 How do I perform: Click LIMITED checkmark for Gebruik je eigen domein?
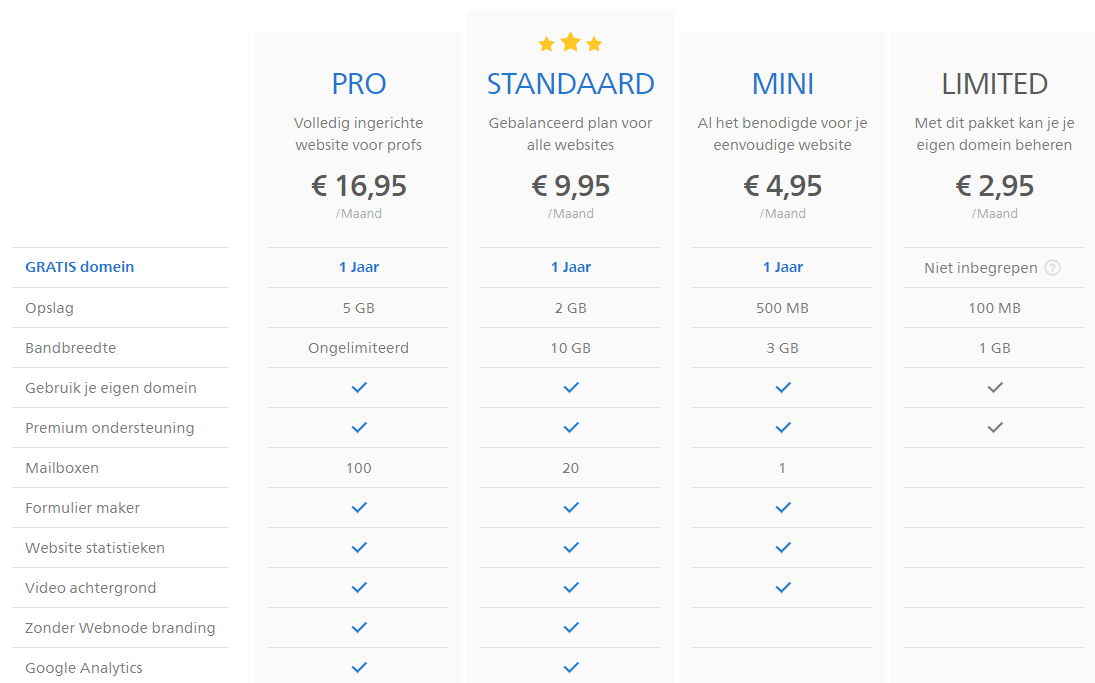tap(995, 388)
